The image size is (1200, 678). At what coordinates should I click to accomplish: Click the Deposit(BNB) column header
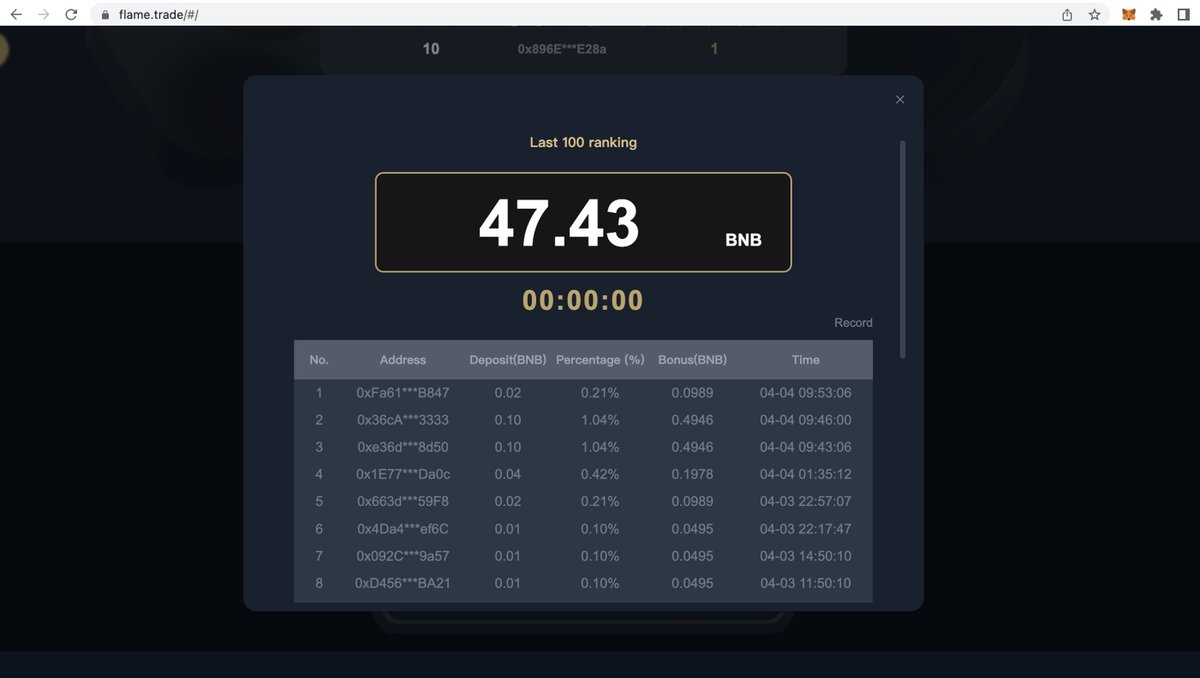click(508, 360)
